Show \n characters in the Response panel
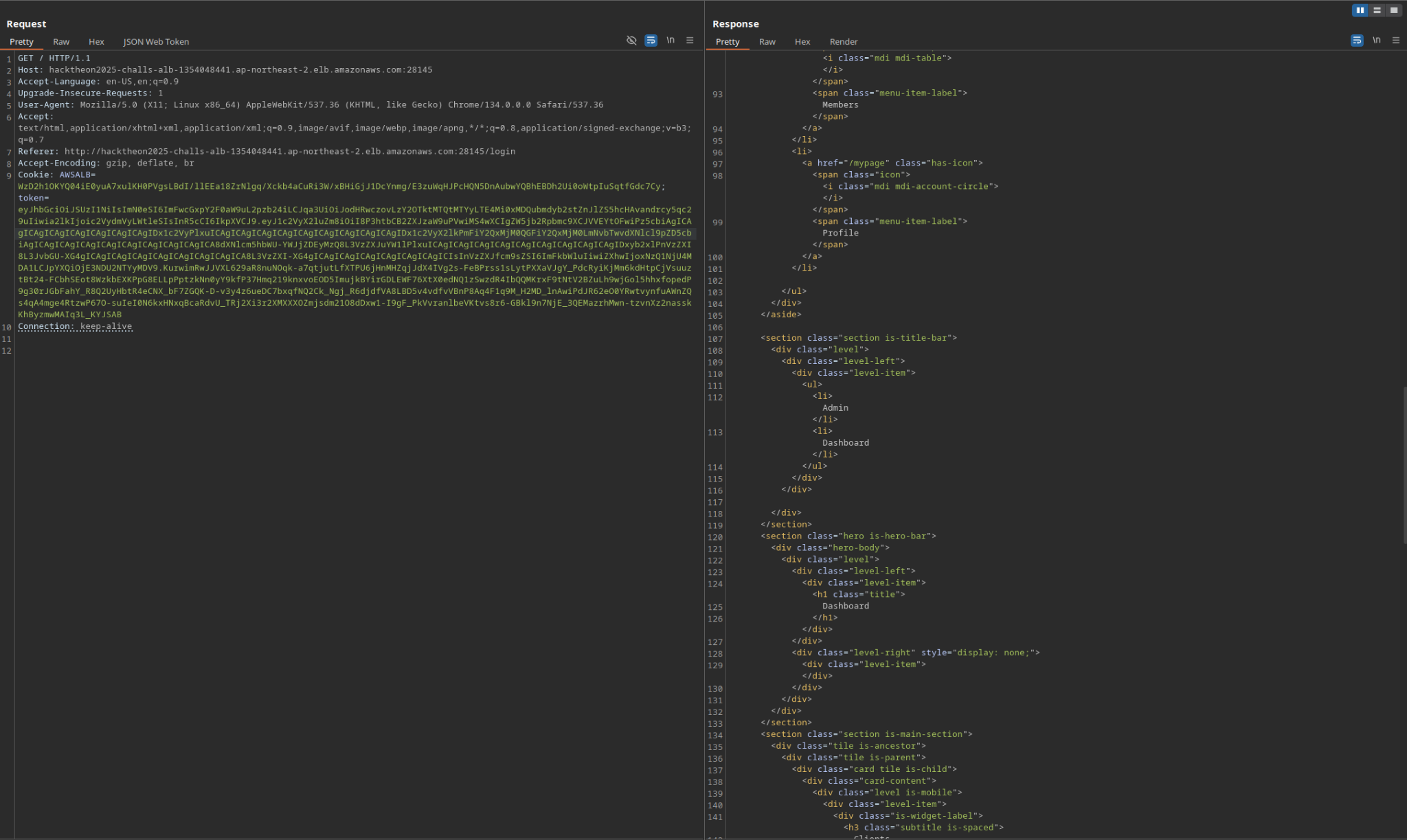This screenshot has width=1407, height=840. (x=1377, y=41)
